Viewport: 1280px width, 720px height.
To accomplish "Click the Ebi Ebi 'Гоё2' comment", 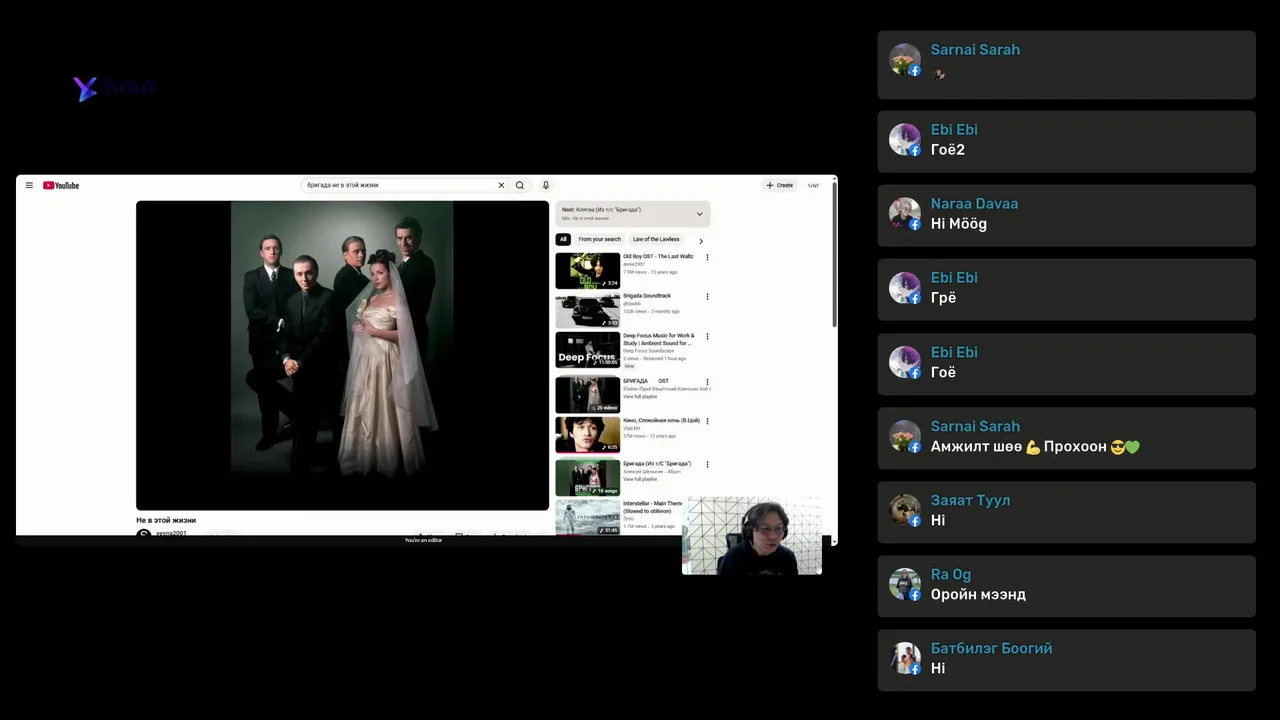I will pos(1066,140).
